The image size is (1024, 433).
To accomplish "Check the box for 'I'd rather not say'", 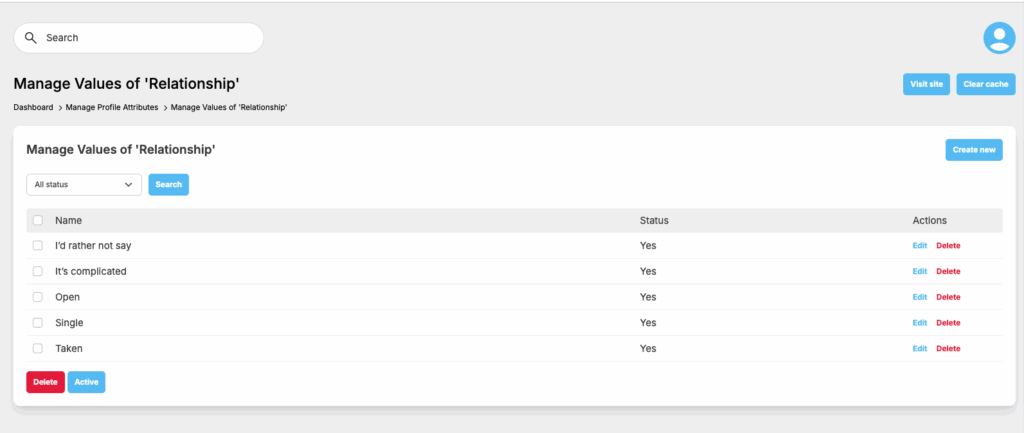I will click(38, 245).
